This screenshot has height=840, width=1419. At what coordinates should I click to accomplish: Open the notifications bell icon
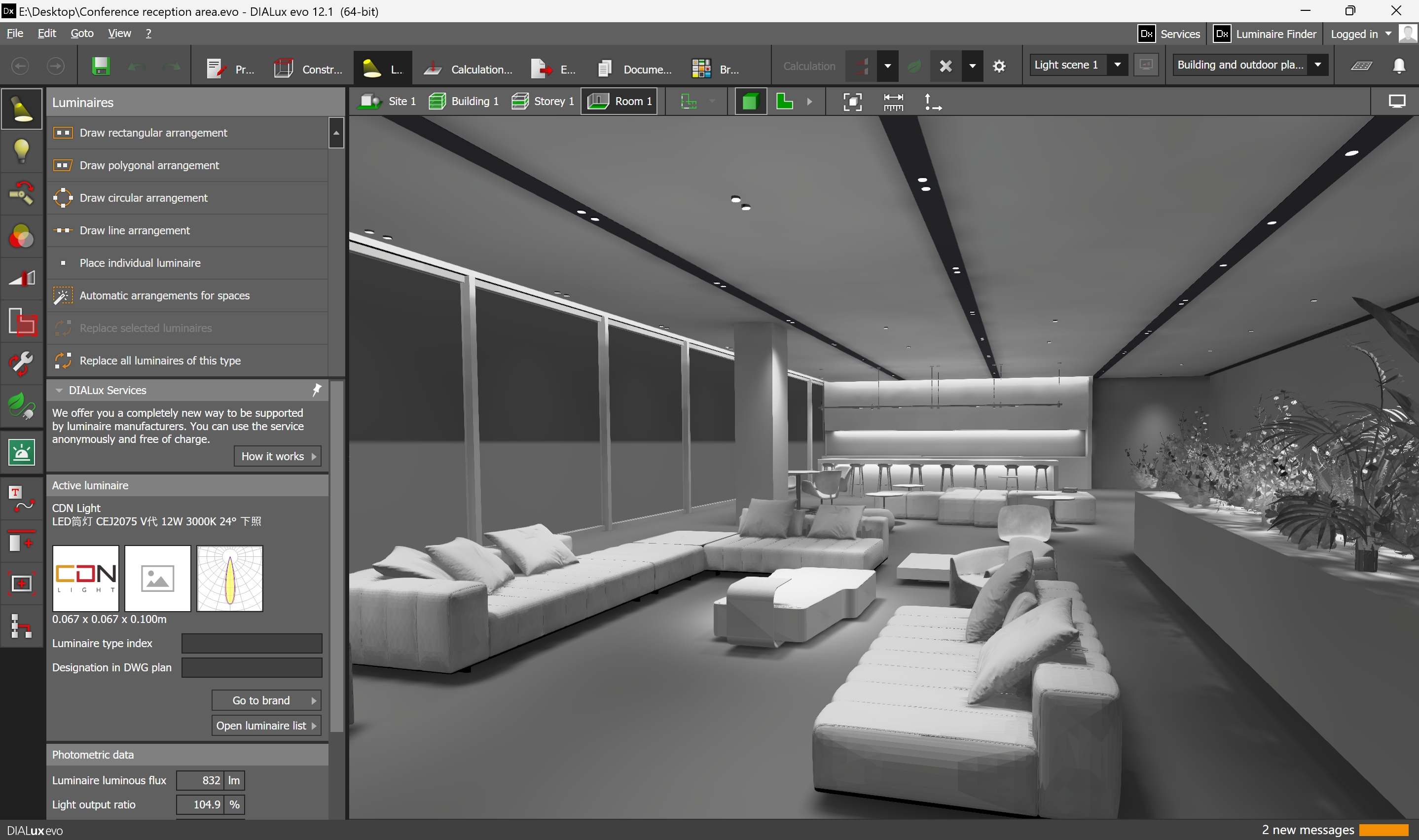coord(1399,66)
